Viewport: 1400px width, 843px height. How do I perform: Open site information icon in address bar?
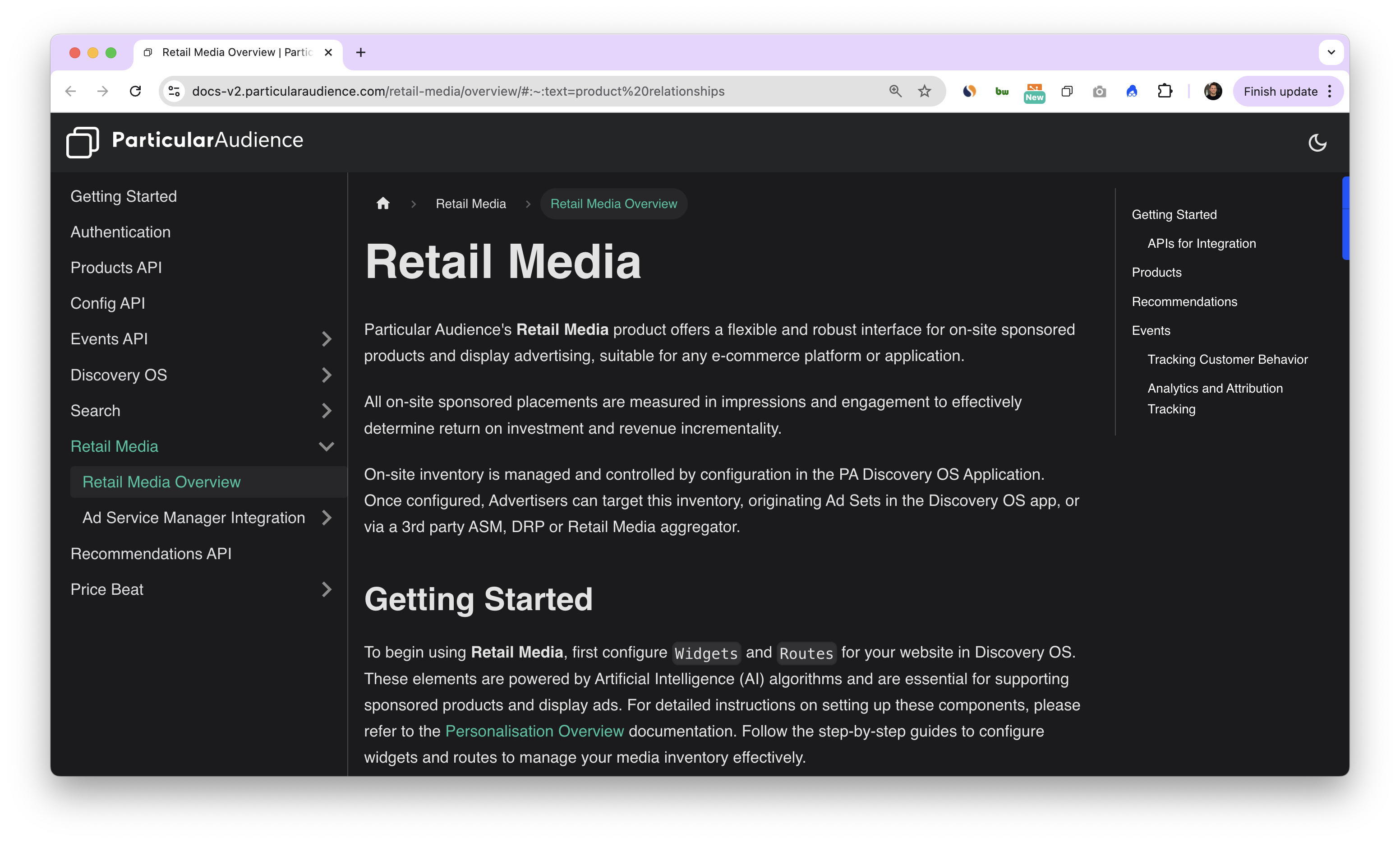coord(174,92)
